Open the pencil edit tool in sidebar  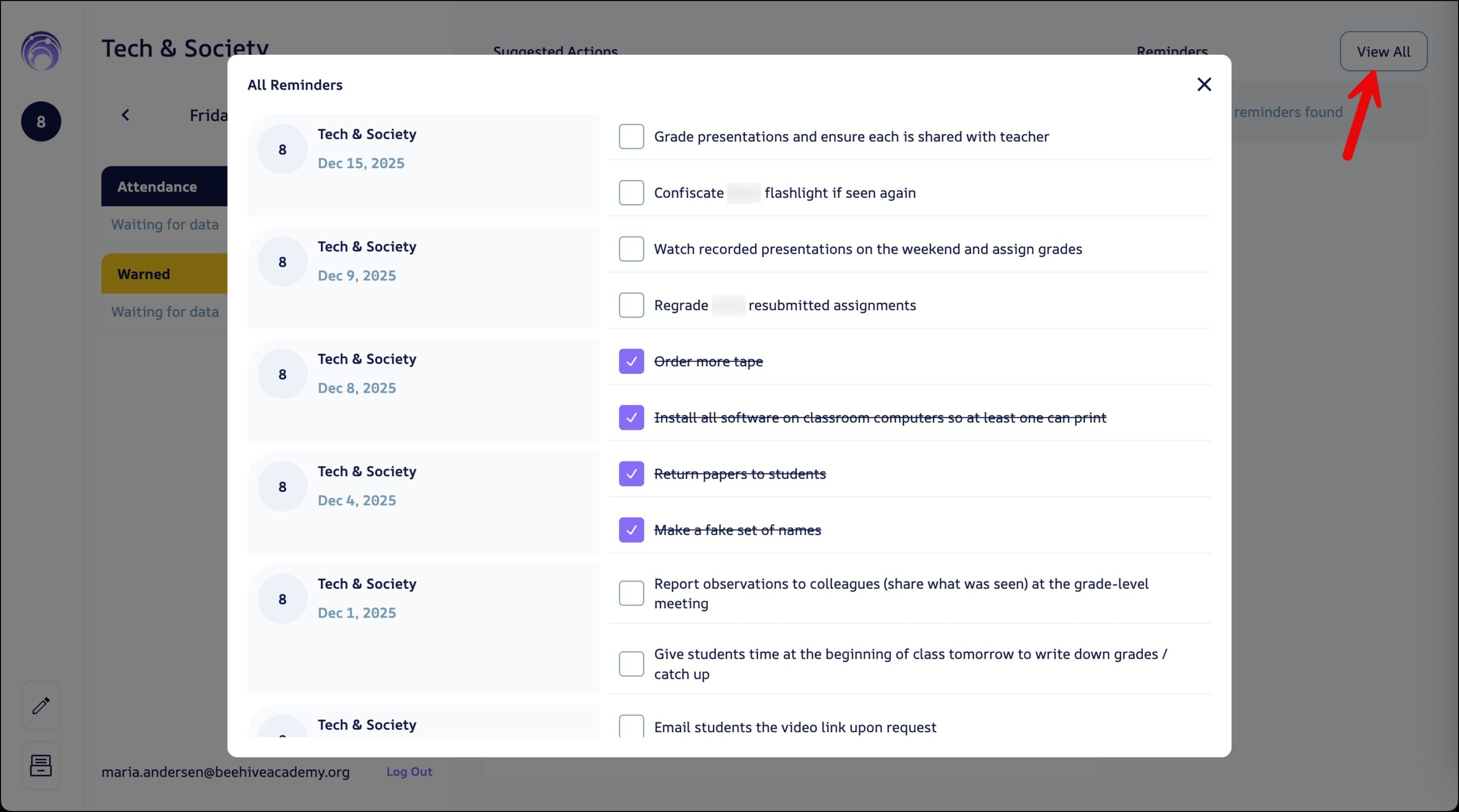click(41, 705)
